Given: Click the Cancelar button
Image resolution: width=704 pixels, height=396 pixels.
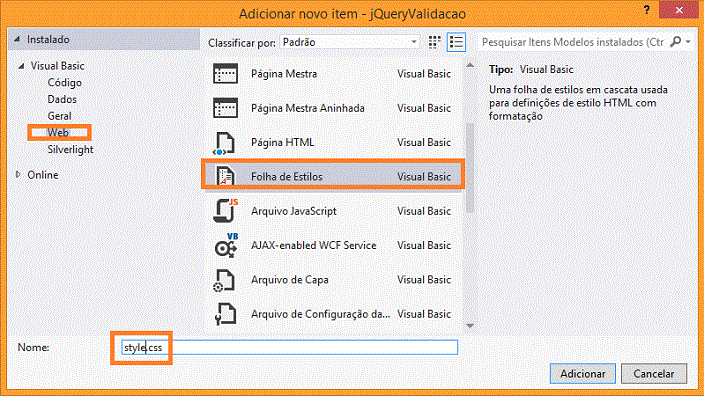Looking at the screenshot, I should coord(654,374).
